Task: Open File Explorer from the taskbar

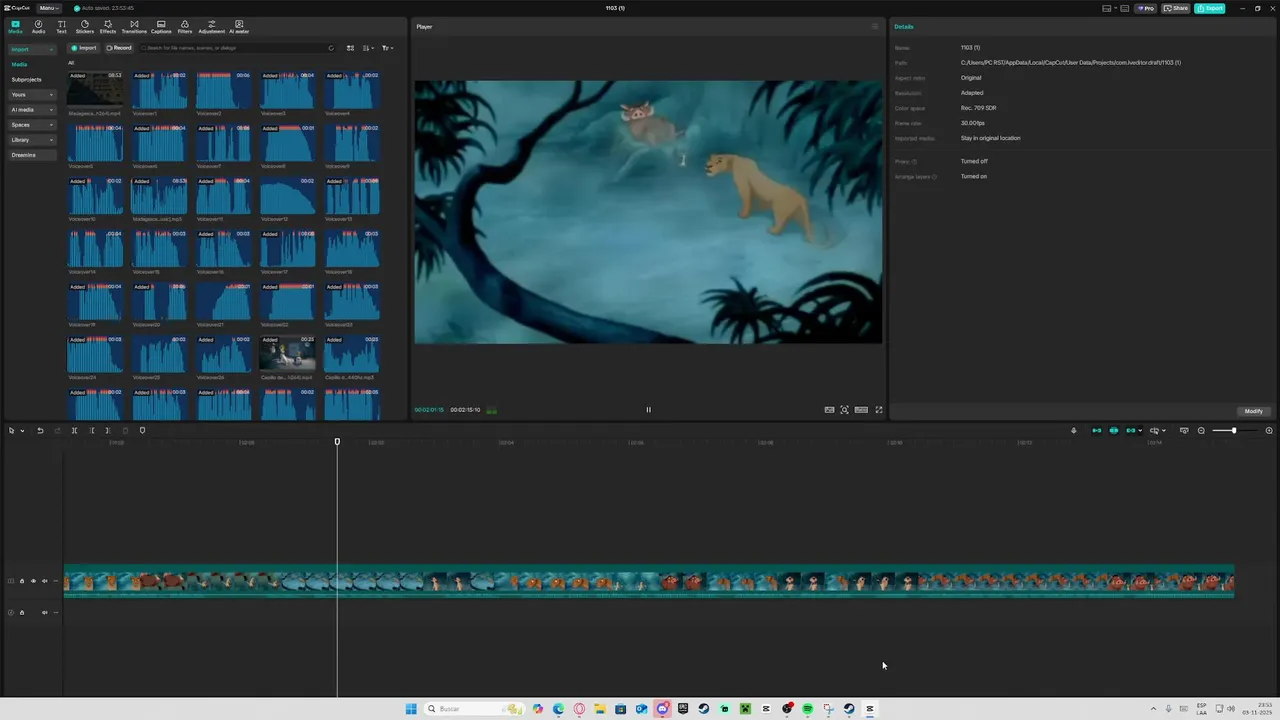Action: (x=600, y=709)
